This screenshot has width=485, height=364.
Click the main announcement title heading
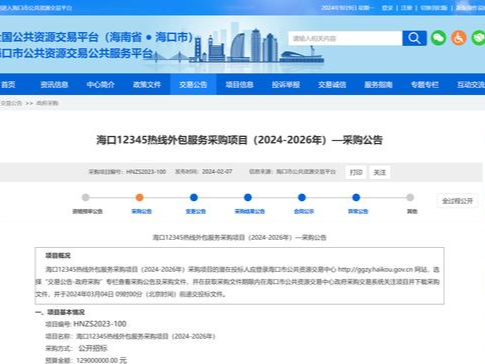(x=239, y=140)
